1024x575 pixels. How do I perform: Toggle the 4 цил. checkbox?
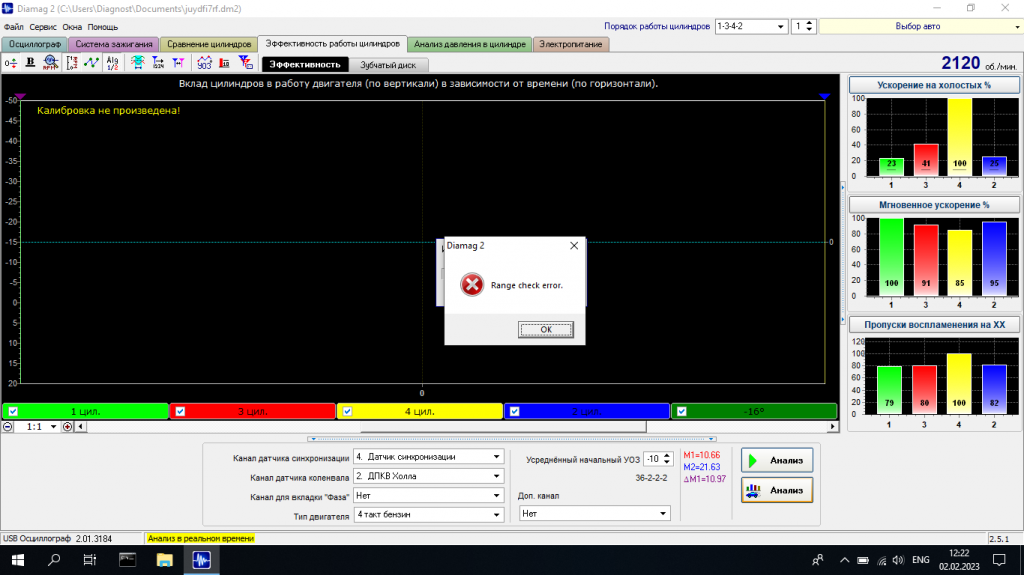coord(347,411)
